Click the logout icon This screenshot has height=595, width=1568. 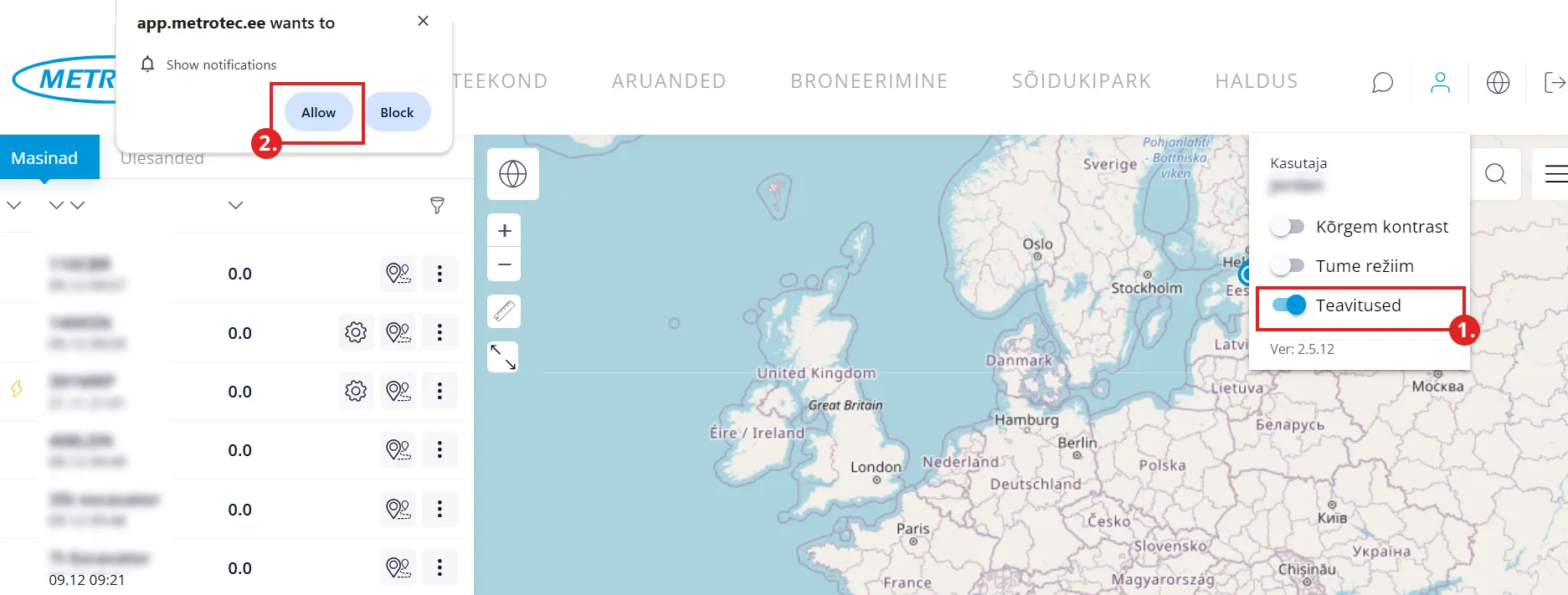click(x=1554, y=82)
